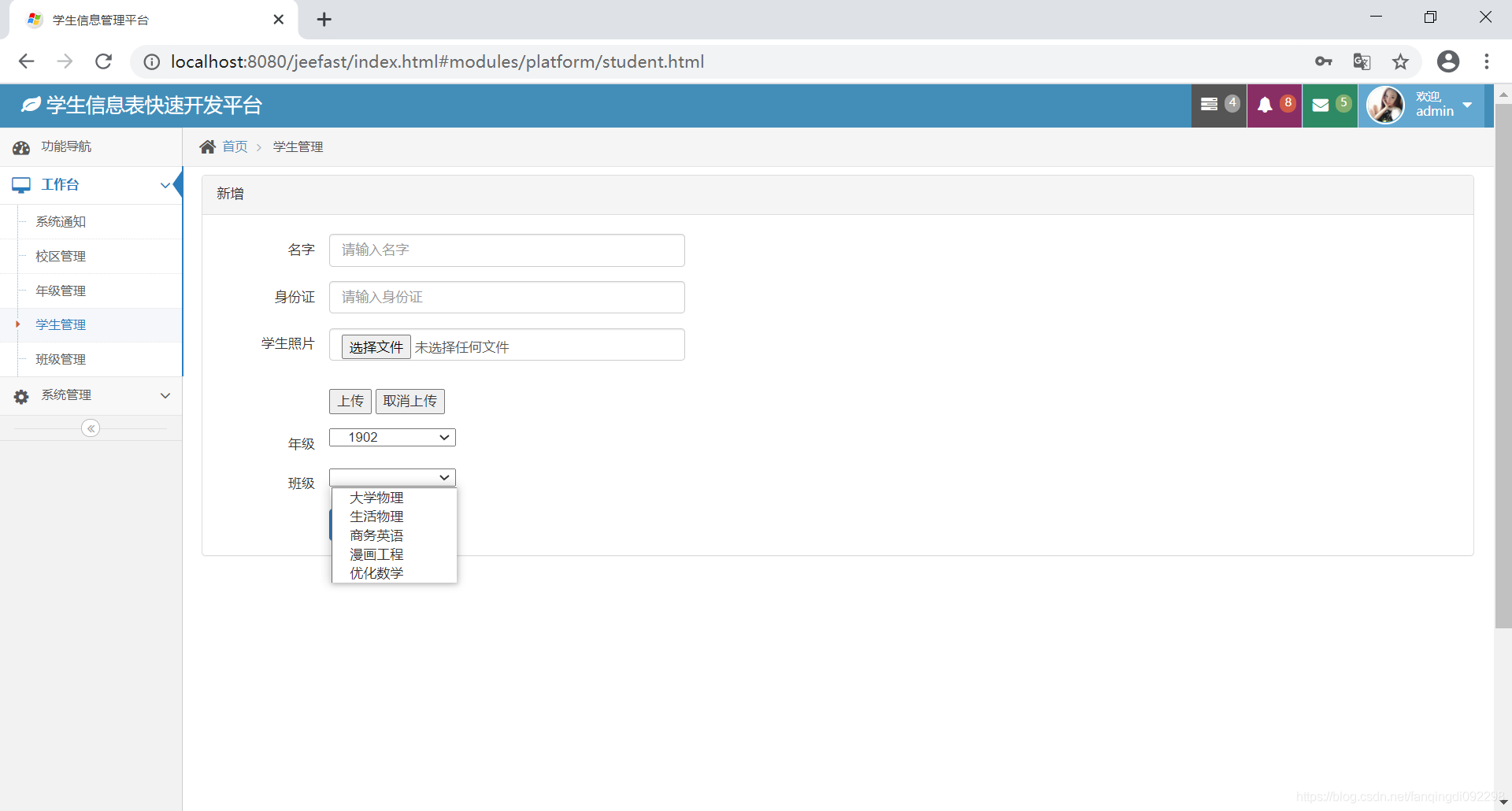The height and width of the screenshot is (811, 1512).
Task: Open the task list icon with badge 4
Action: [1218, 105]
